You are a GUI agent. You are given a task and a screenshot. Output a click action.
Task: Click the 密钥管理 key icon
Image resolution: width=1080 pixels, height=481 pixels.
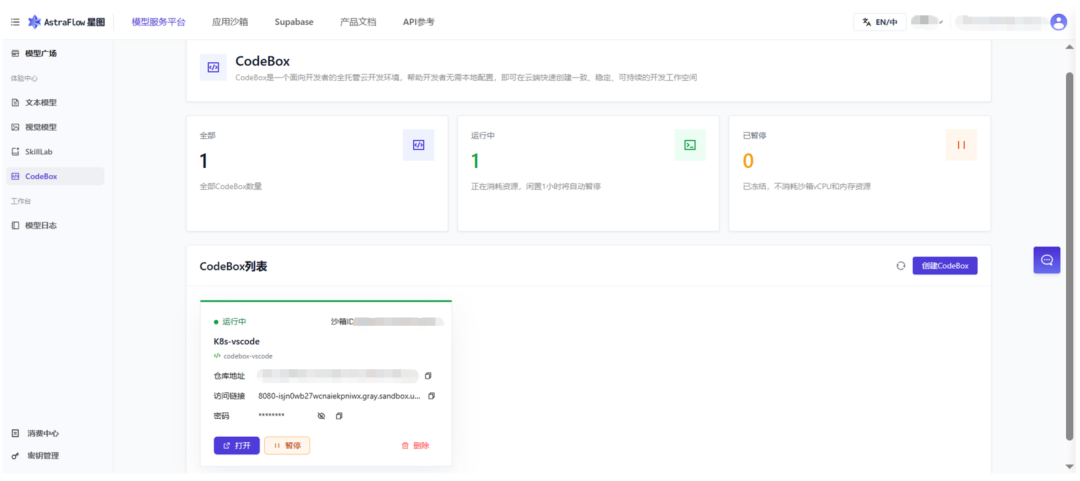point(15,456)
